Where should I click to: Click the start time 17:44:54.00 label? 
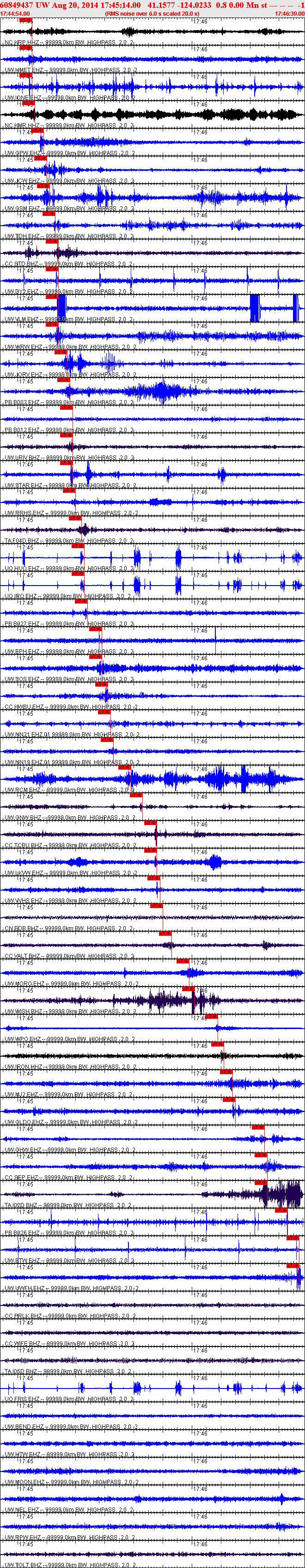15,13
